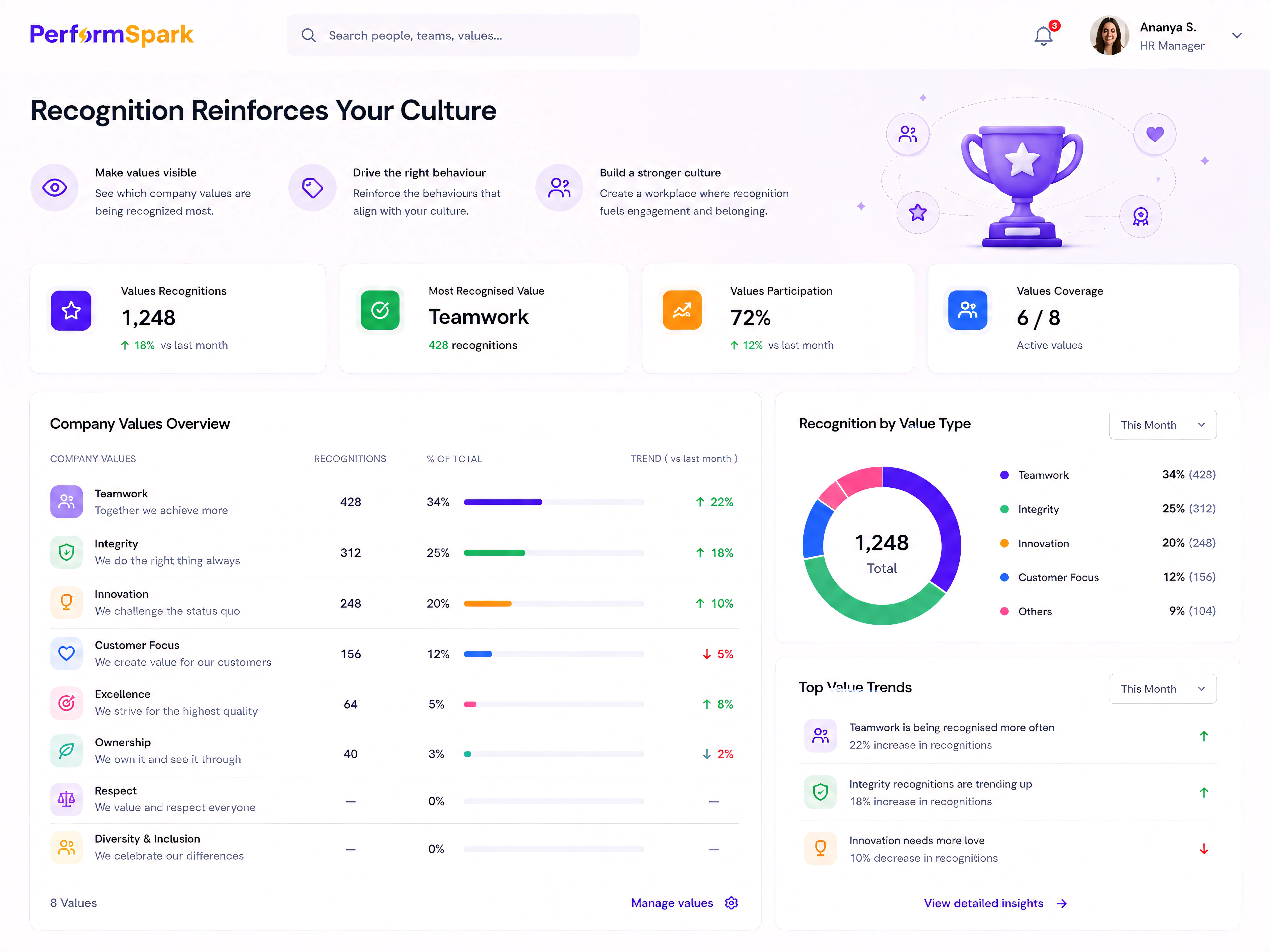Viewport: 1270px width, 952px height.
Task: Click the Customer Focus heart icon
Action: pyautogui.click(x=67, y=654)
